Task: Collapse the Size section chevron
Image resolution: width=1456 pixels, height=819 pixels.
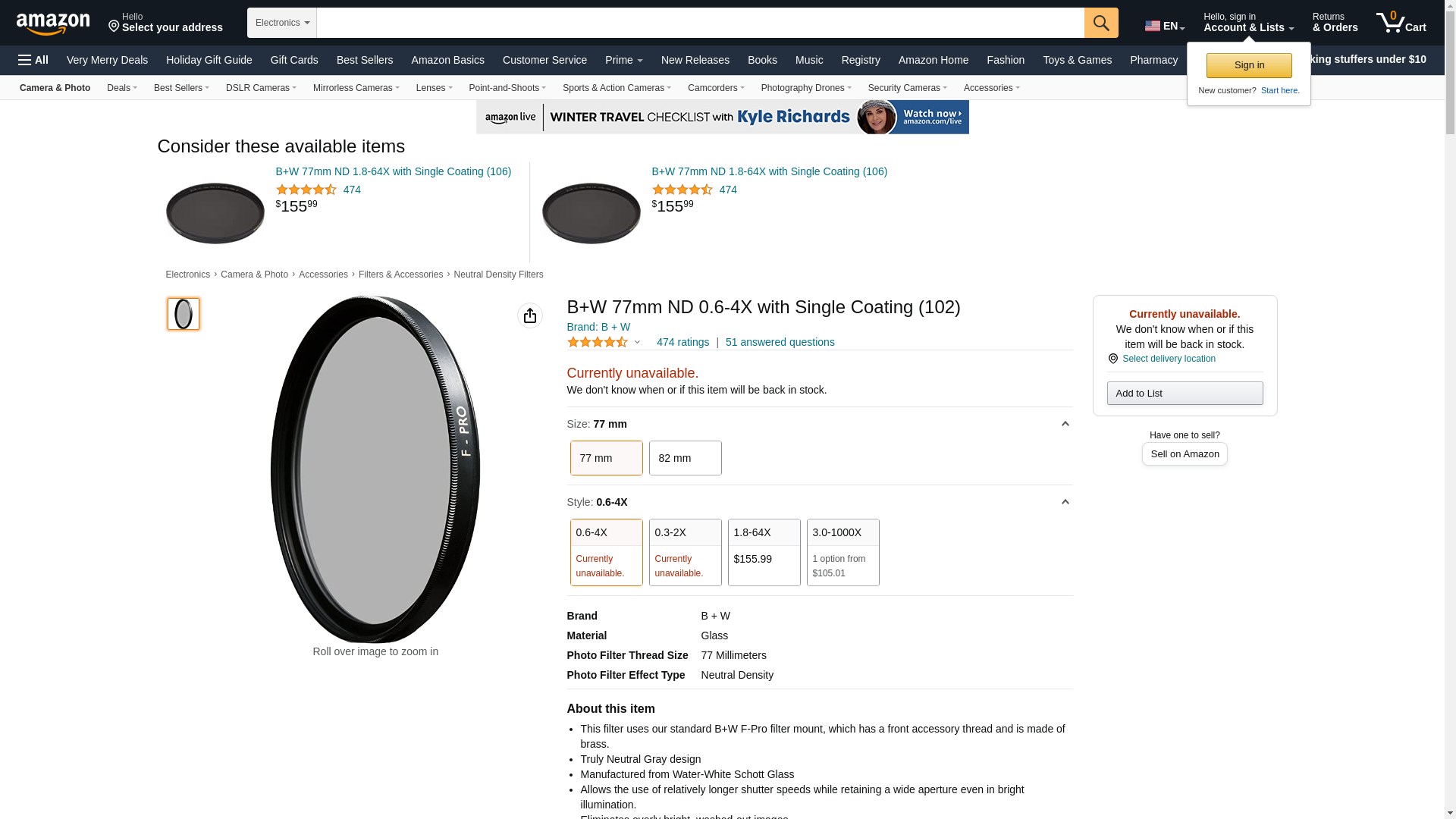Action: [1065, 424]
